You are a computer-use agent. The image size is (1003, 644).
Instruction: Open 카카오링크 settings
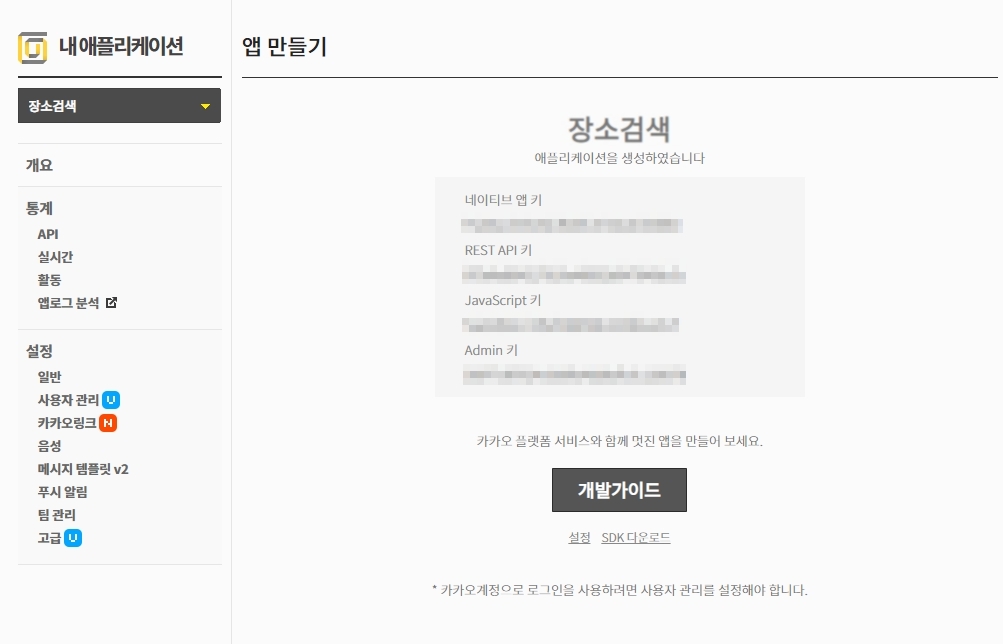tap(67, 423)
